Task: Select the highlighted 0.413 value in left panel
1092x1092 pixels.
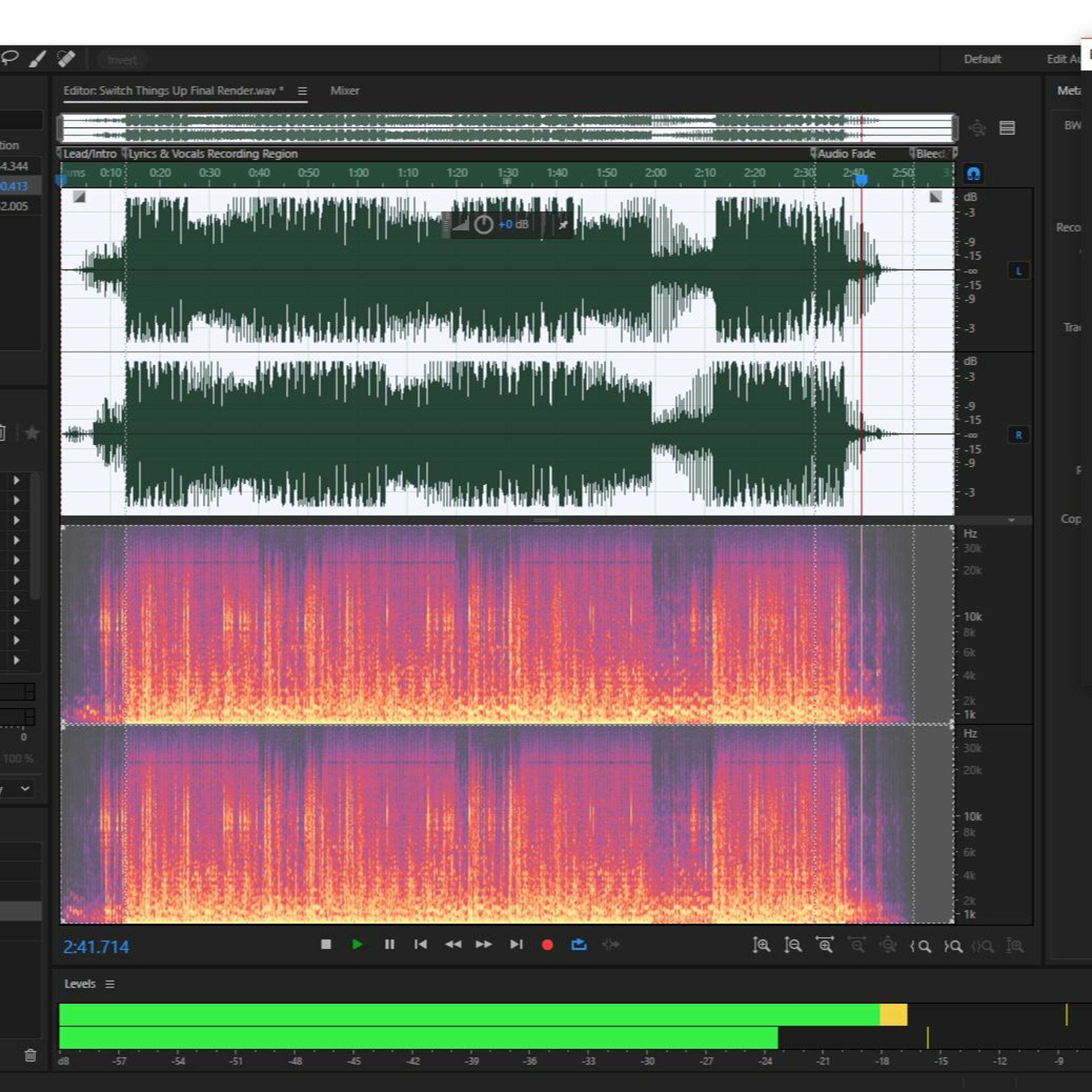Action: pos(14,186)
